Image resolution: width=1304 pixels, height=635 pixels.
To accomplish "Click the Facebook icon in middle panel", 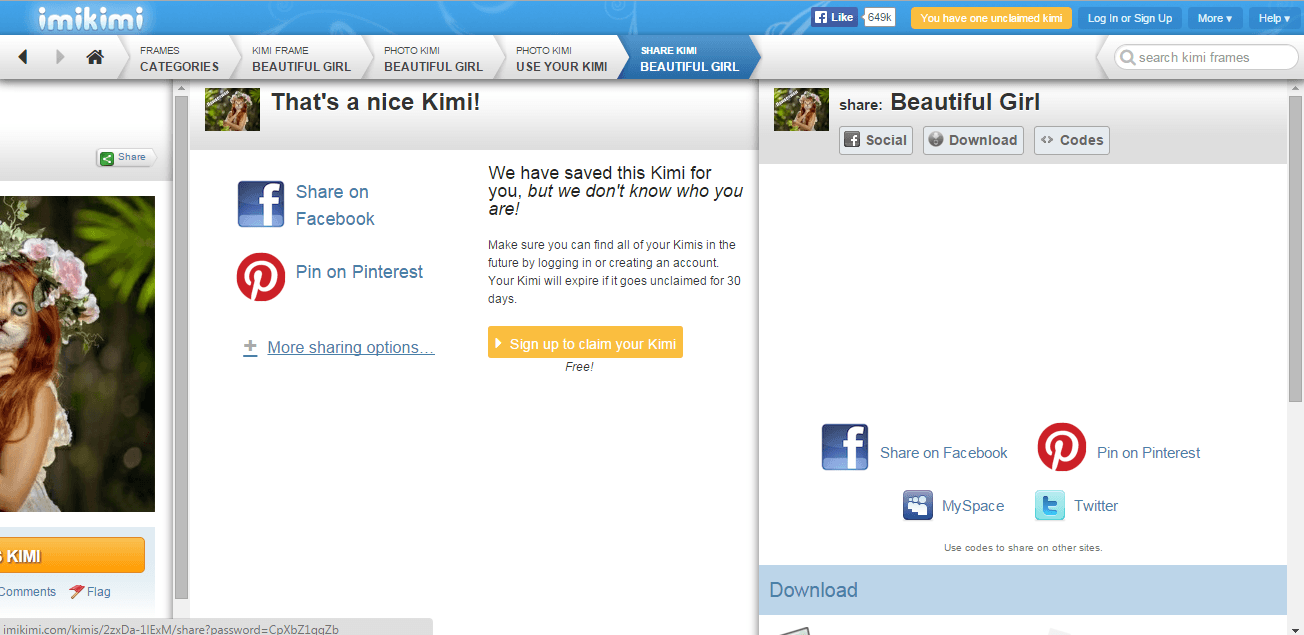I will tap(261, 205).
